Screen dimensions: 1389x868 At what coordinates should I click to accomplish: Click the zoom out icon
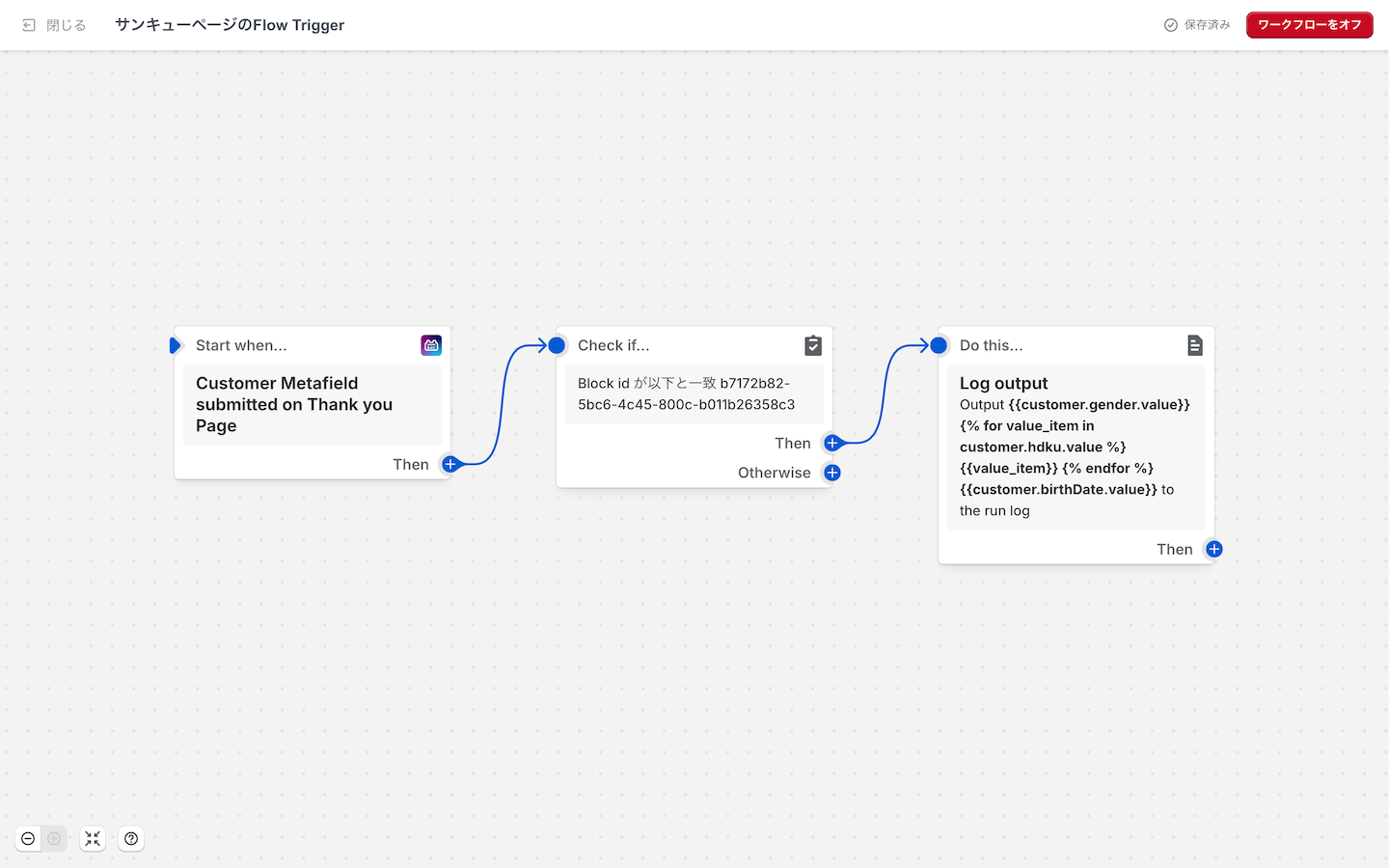[x=28, y=839]
